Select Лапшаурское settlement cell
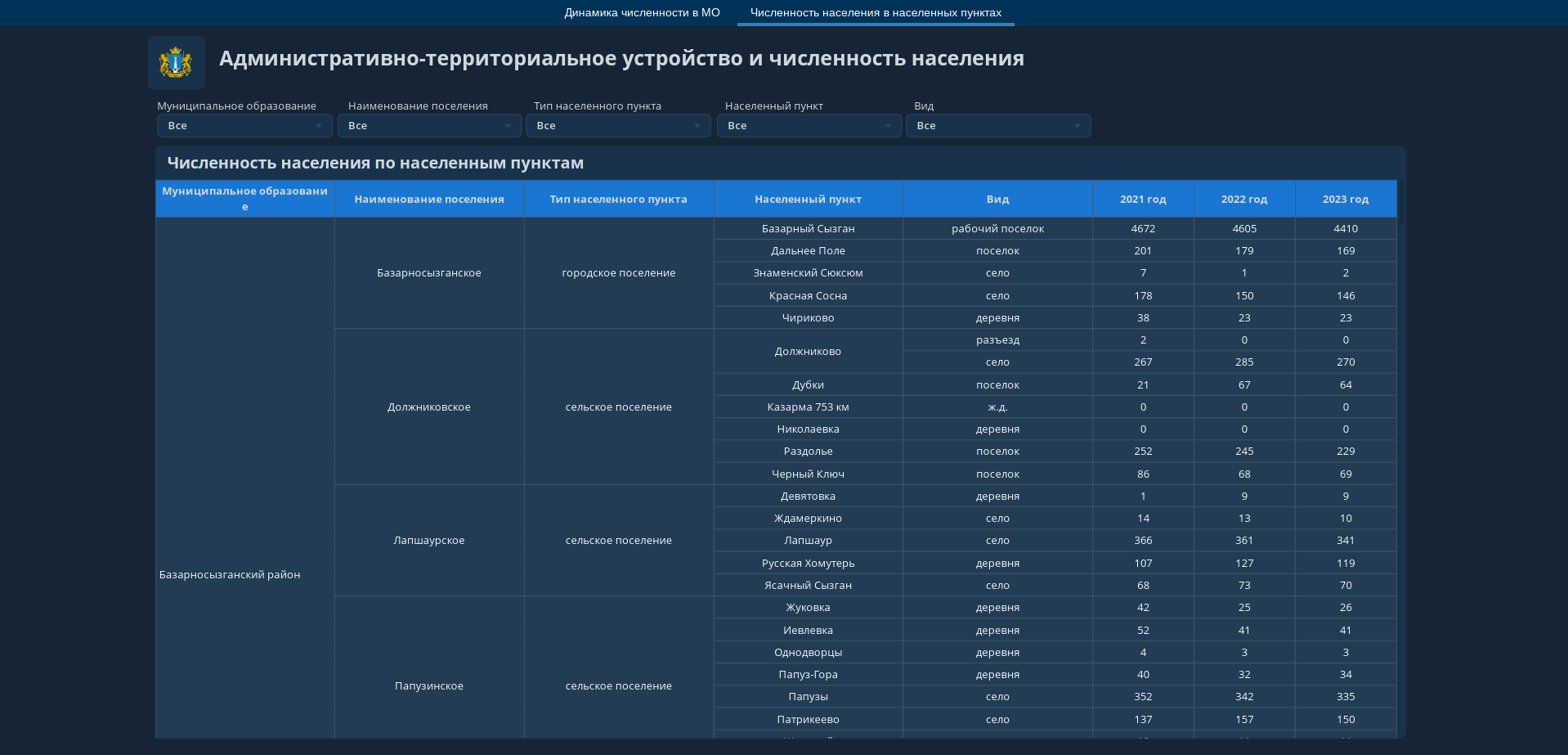This screenshot has height=755, width=1568. point(429,540)
